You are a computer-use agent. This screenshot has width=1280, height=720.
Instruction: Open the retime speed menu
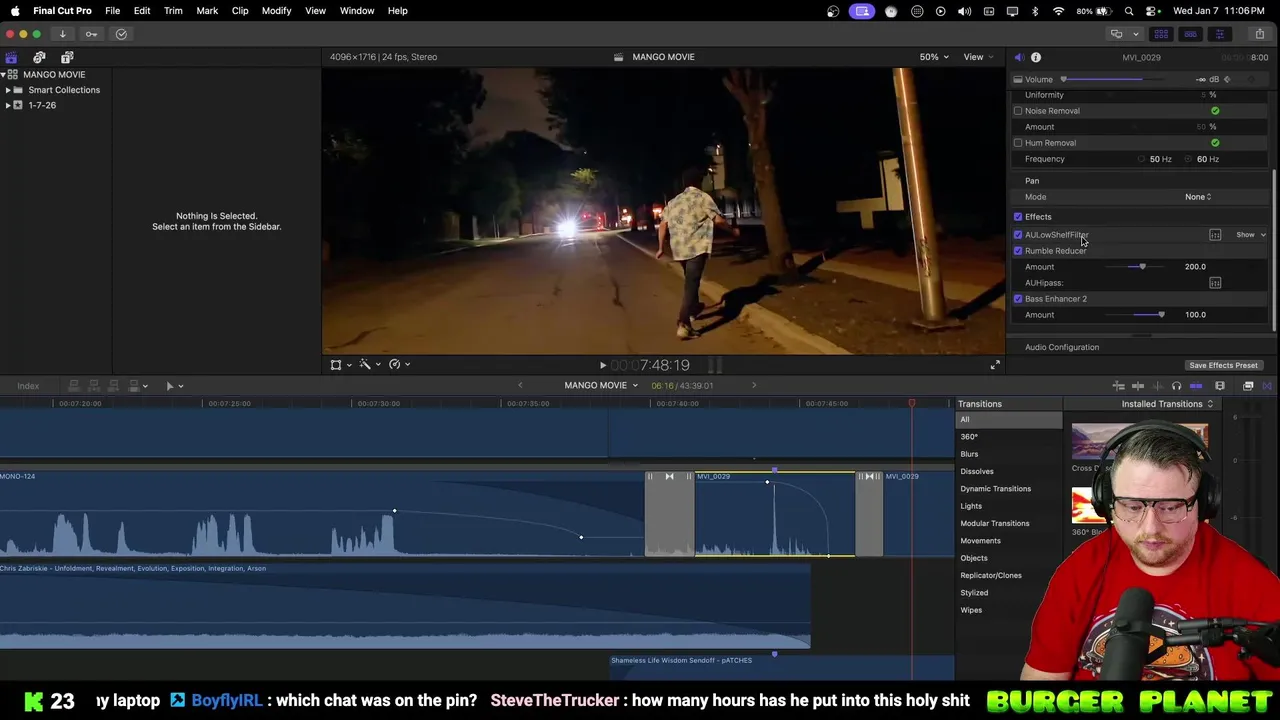point(399,365)
